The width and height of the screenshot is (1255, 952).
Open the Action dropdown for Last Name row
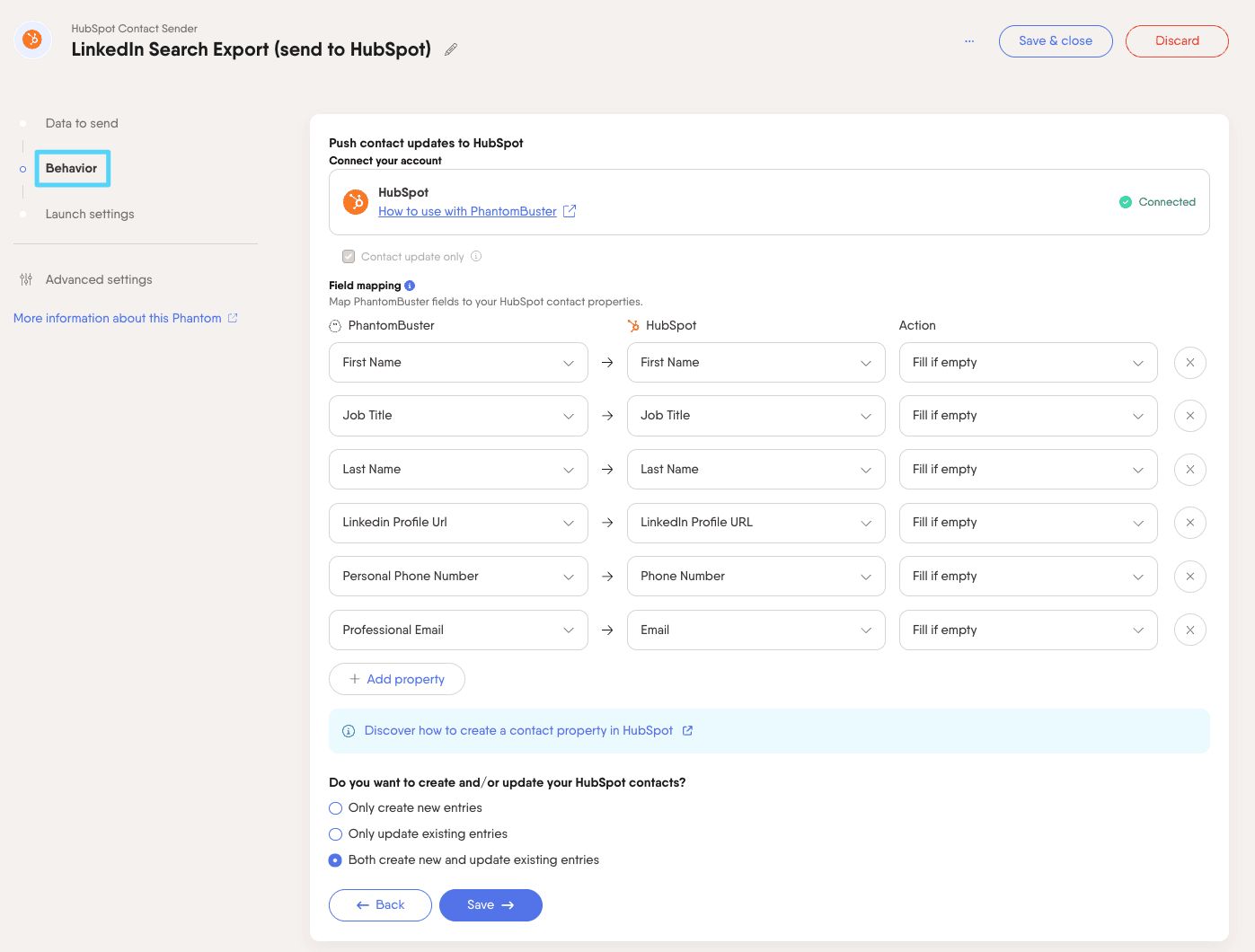[x=1029, y=470]
